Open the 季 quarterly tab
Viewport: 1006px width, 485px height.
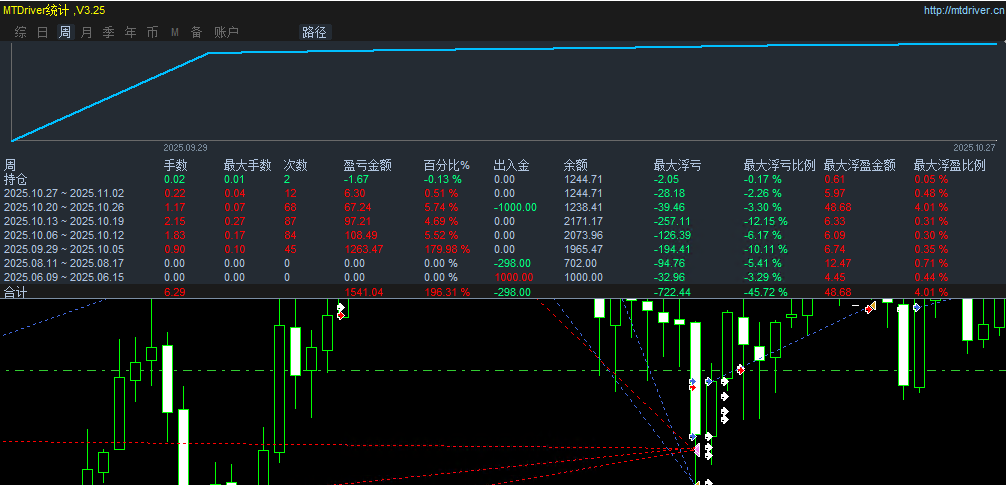point(108,32)
